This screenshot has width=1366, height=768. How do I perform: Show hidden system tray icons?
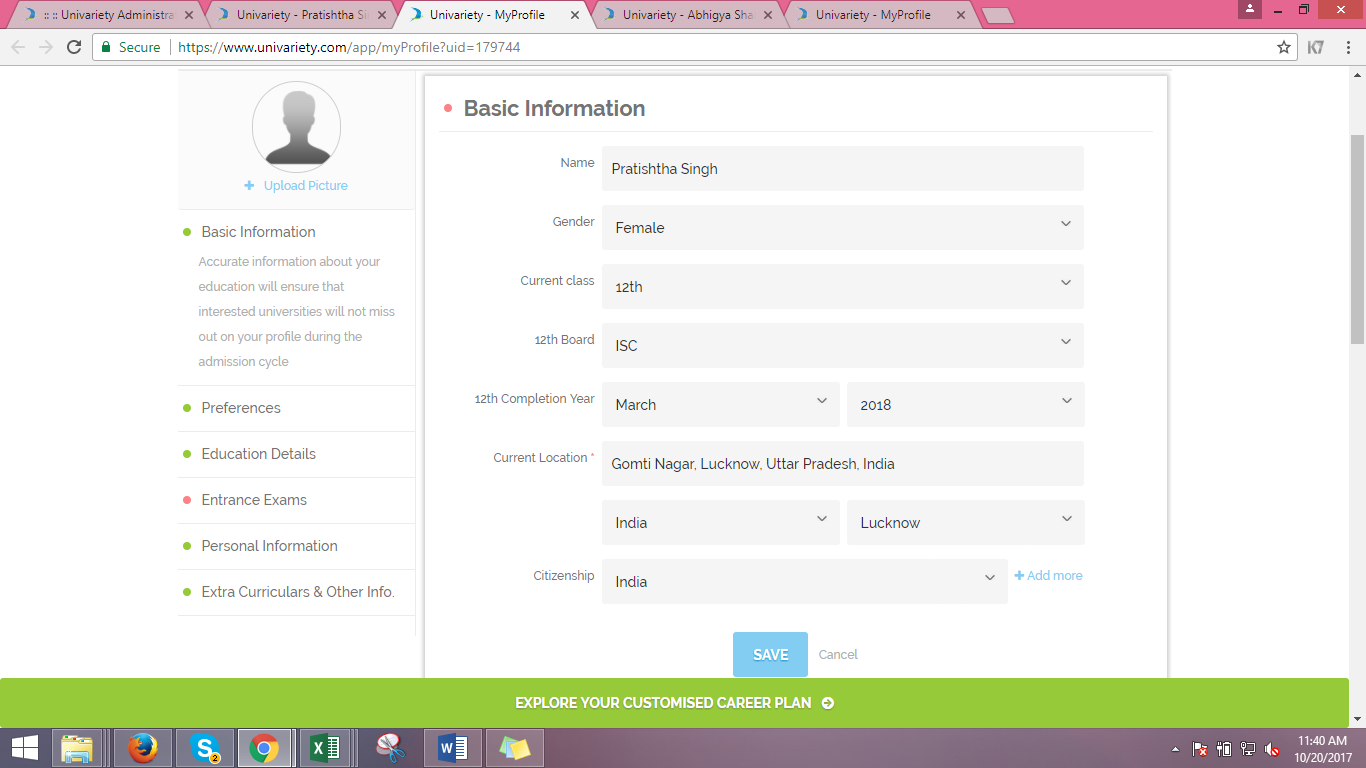click(1175, 749)
